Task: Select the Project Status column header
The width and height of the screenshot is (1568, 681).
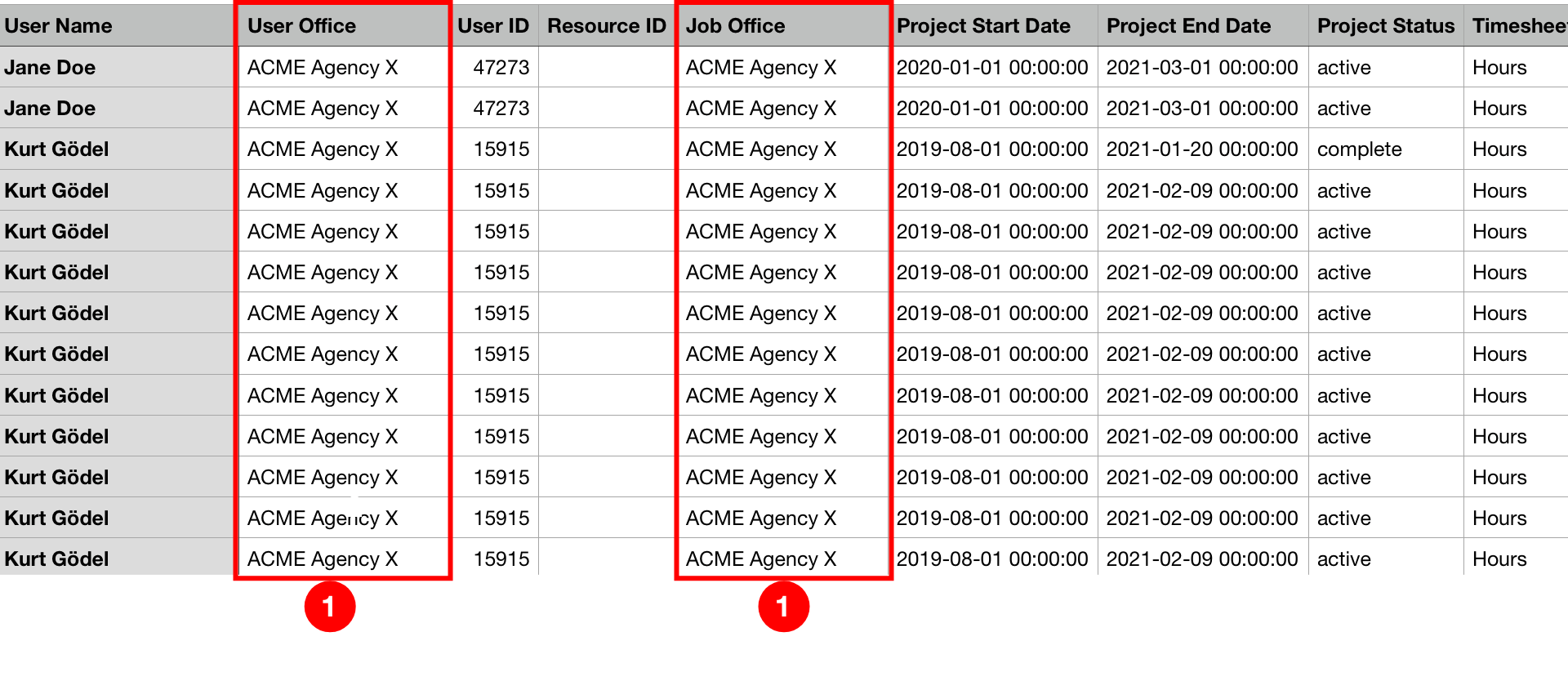Action: (x=1386, y=25)
